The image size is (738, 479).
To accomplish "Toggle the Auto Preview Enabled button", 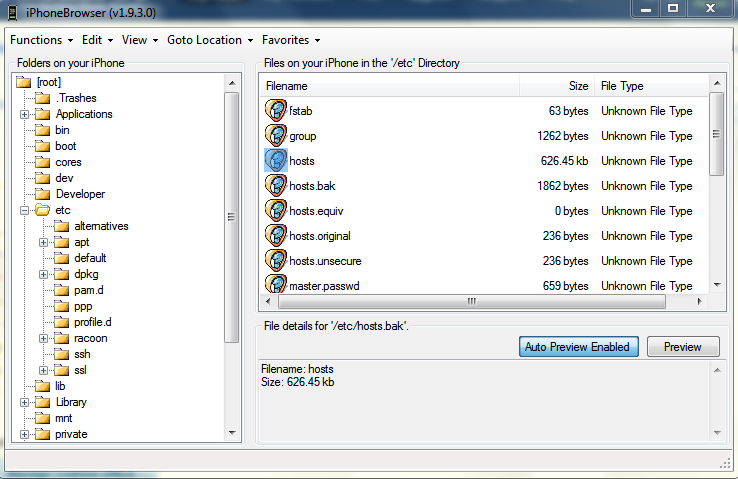I will tap(578, 347).
